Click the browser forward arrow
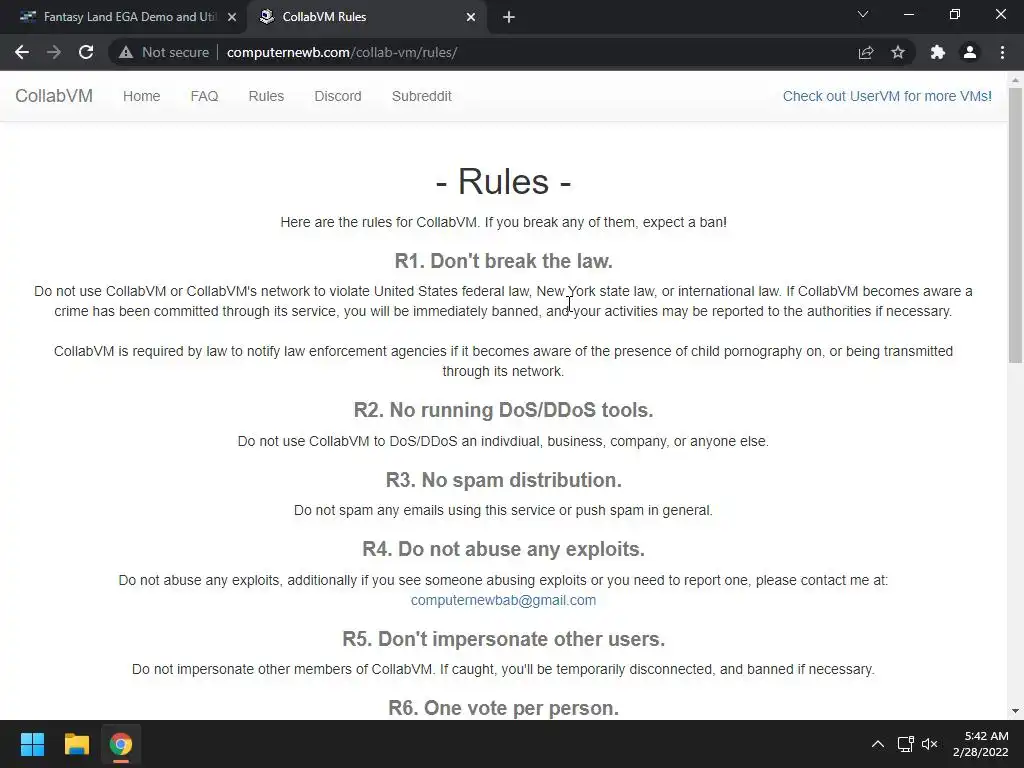1024x768 pixels. pyautogui.click(x=54, y=52)
